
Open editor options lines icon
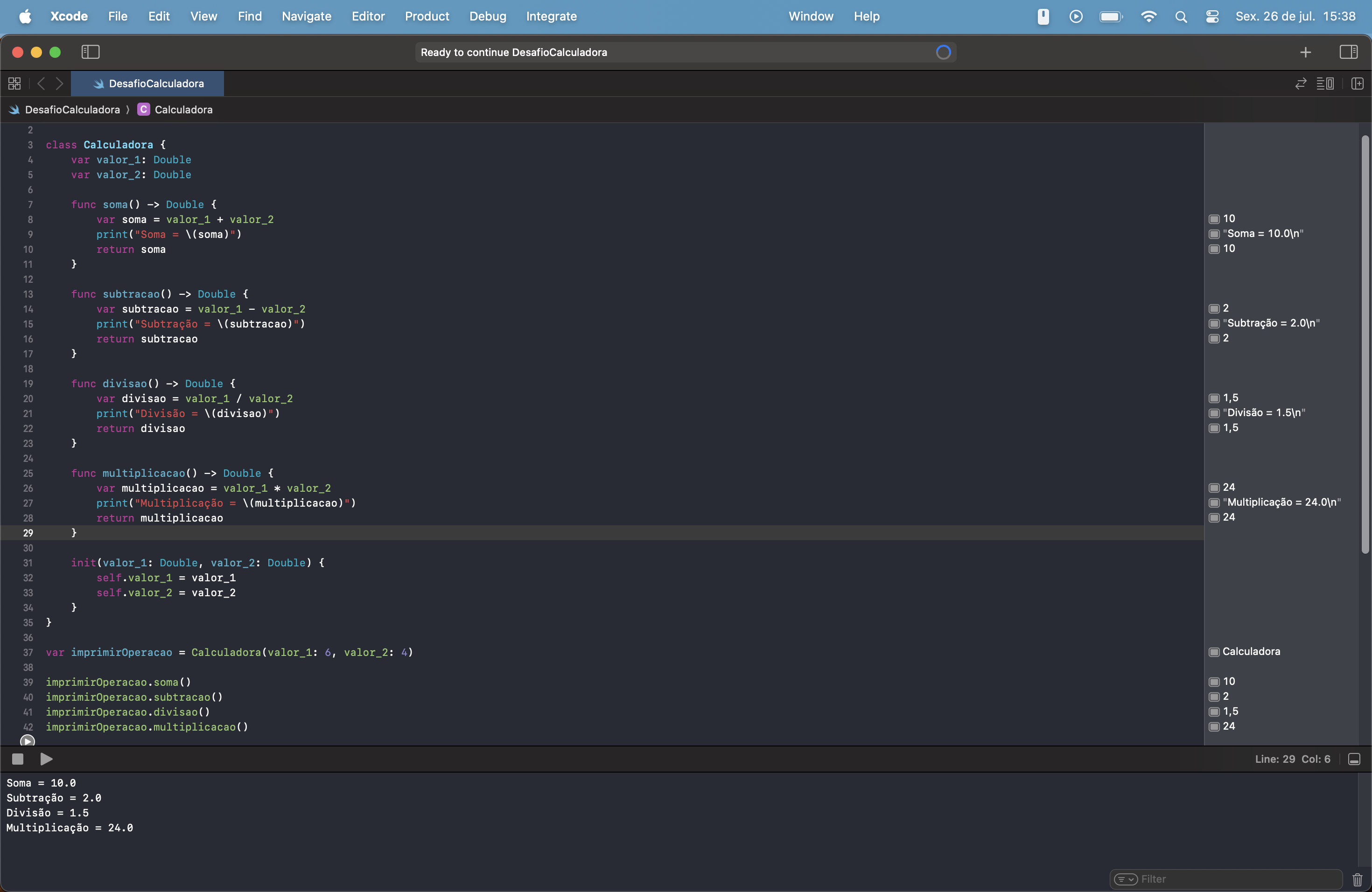(x=1325, y=84)
